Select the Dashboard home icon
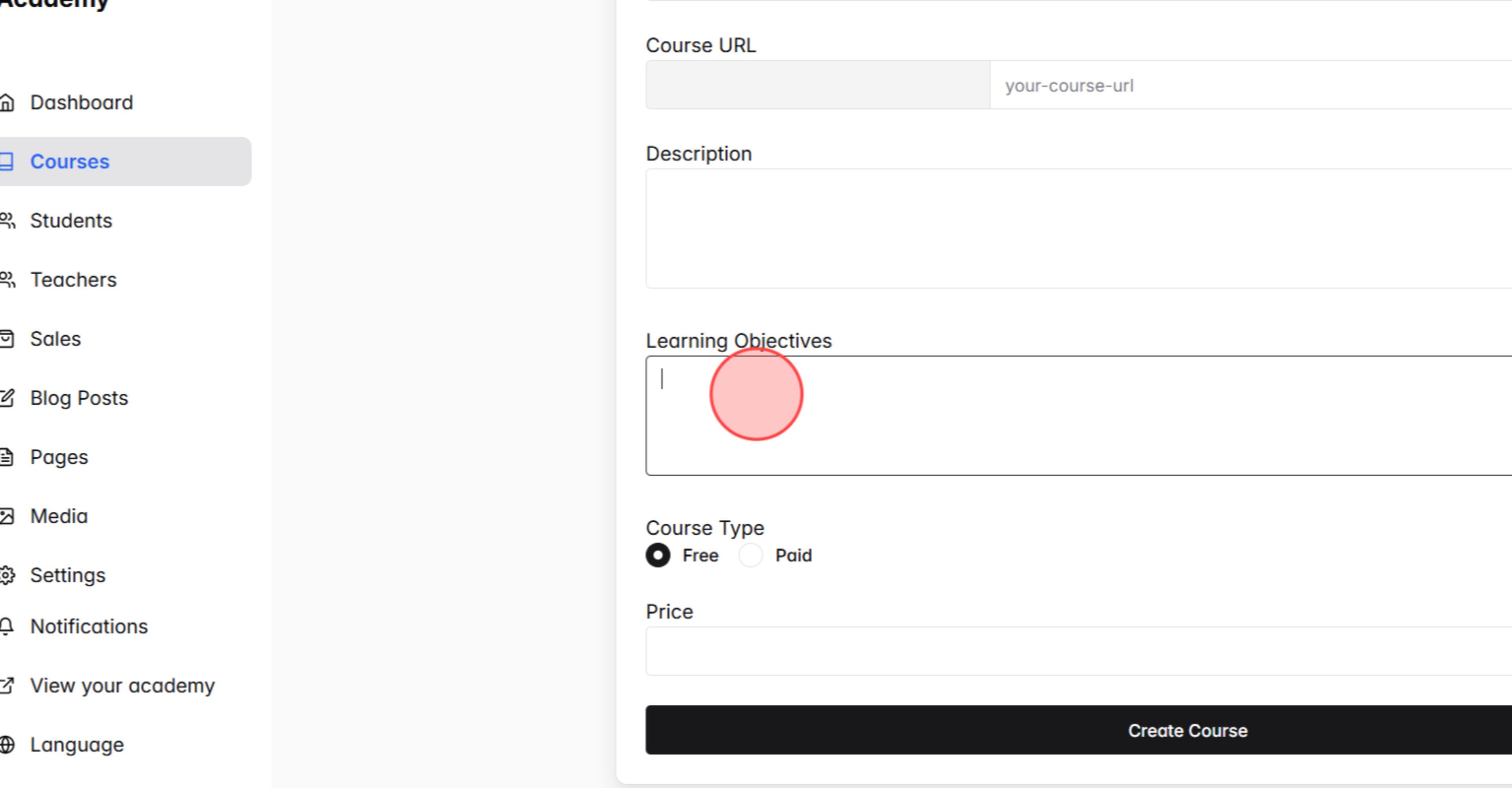This screenshot has height=788, width=1512. pyautogui.click(x=7, y=103)
